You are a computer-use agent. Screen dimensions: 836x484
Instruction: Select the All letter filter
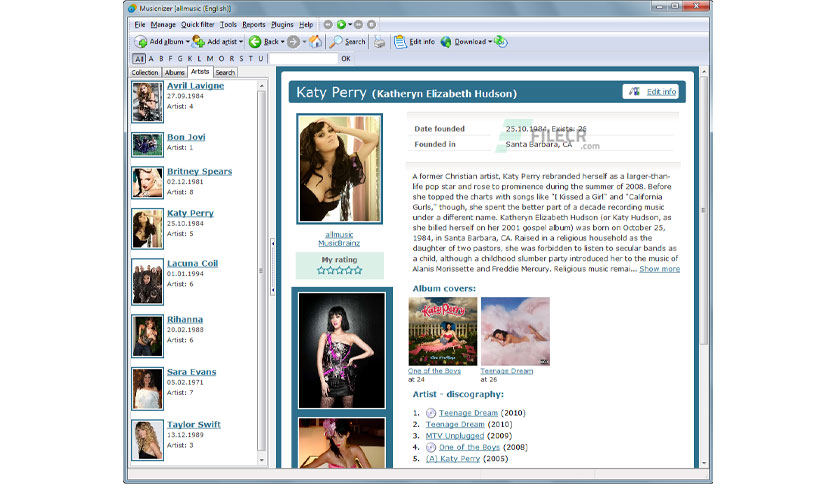point(139,59)
